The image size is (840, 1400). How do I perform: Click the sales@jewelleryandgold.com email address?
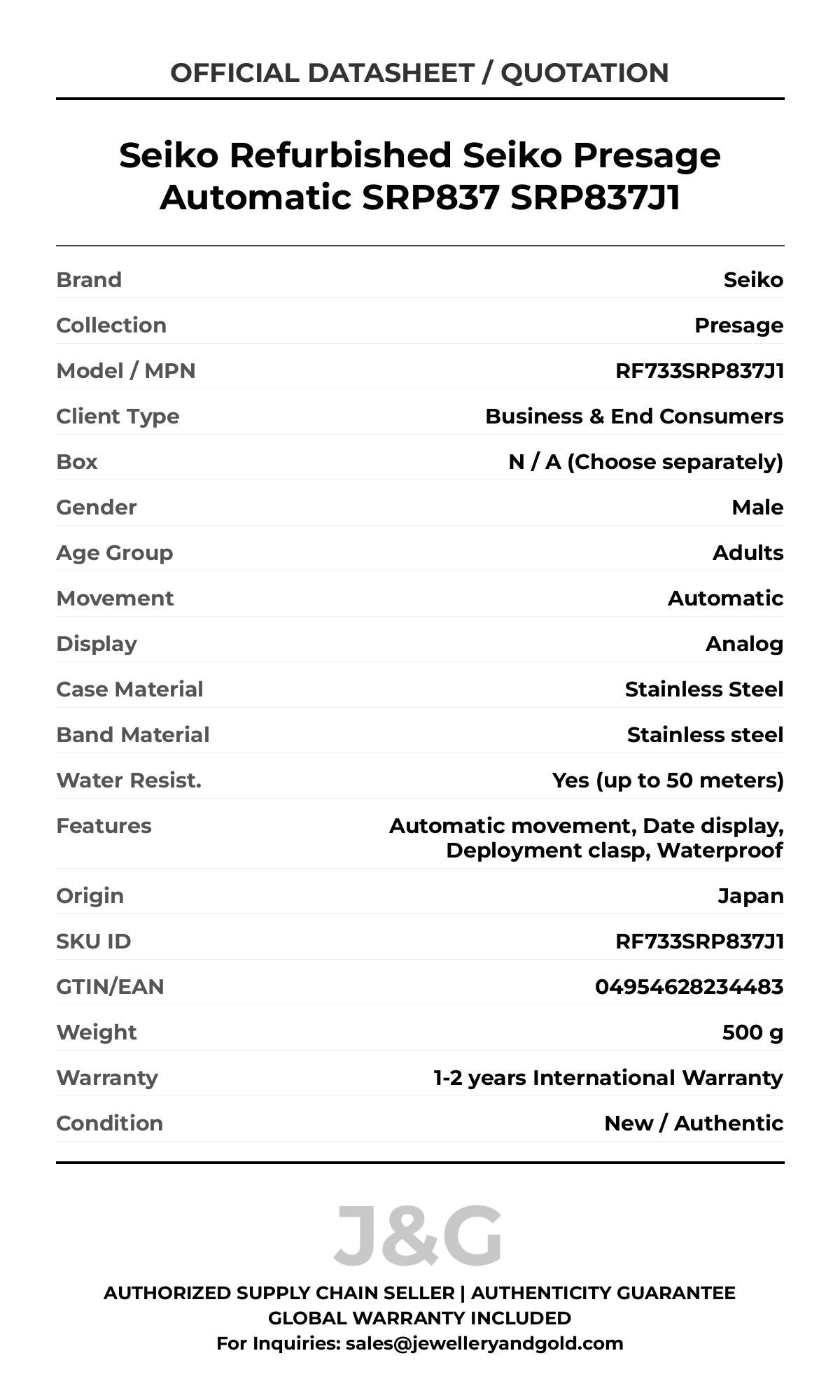click(x=484, y=1343)
